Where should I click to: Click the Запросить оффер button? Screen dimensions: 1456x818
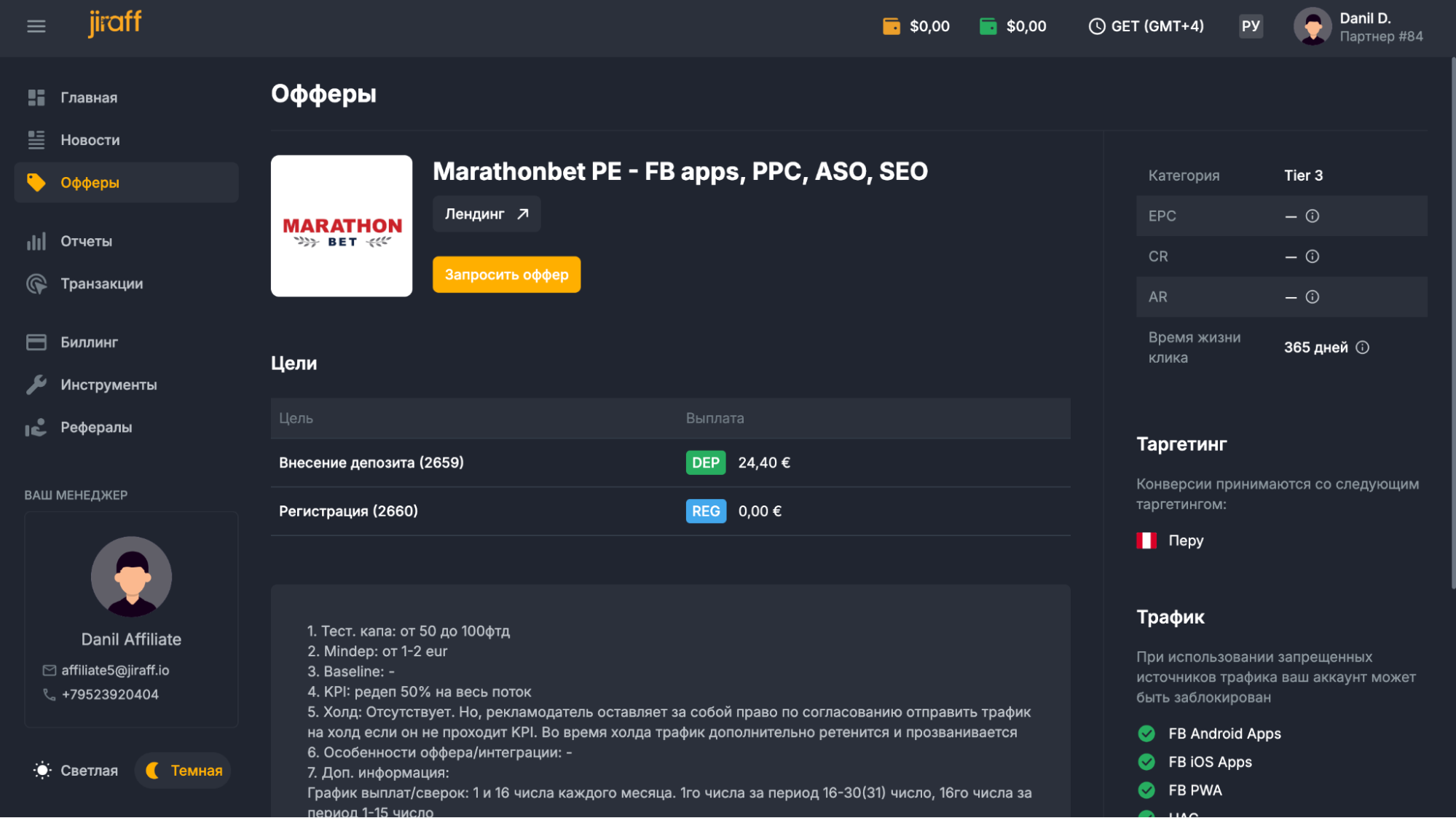coord(507,275)
